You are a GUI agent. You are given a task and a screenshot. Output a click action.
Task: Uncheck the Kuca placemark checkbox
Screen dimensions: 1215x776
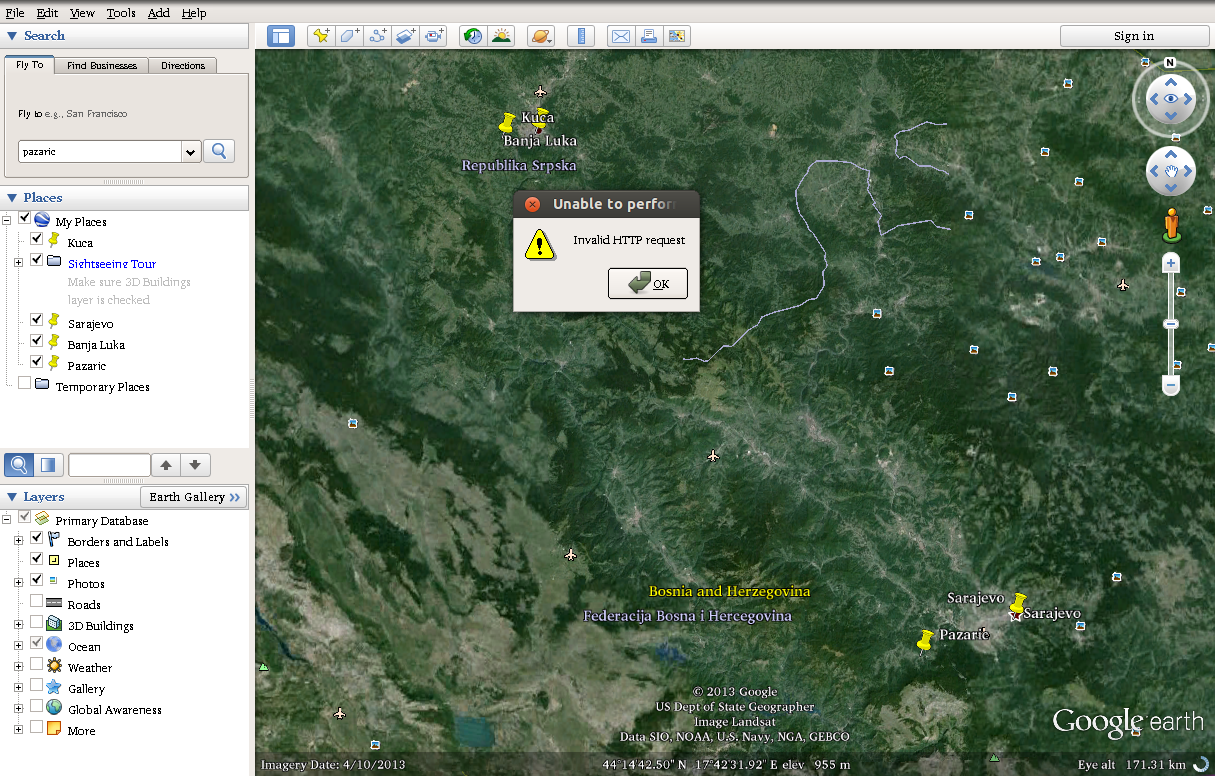(x=37, y=240)
